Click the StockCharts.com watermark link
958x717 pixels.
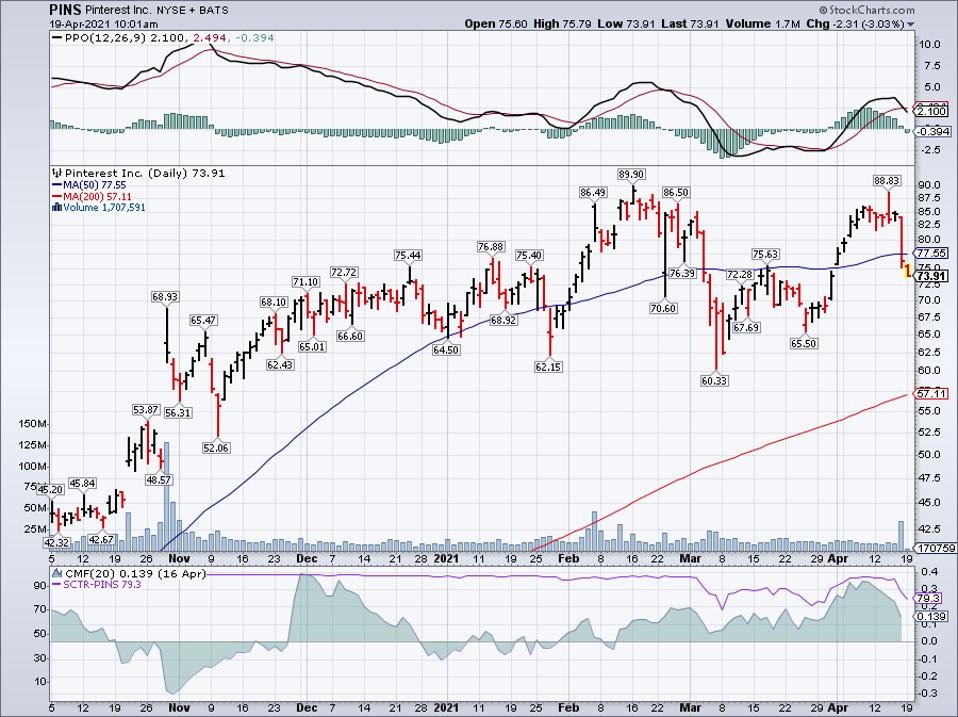pyautogui.click(x=866, y=10)
